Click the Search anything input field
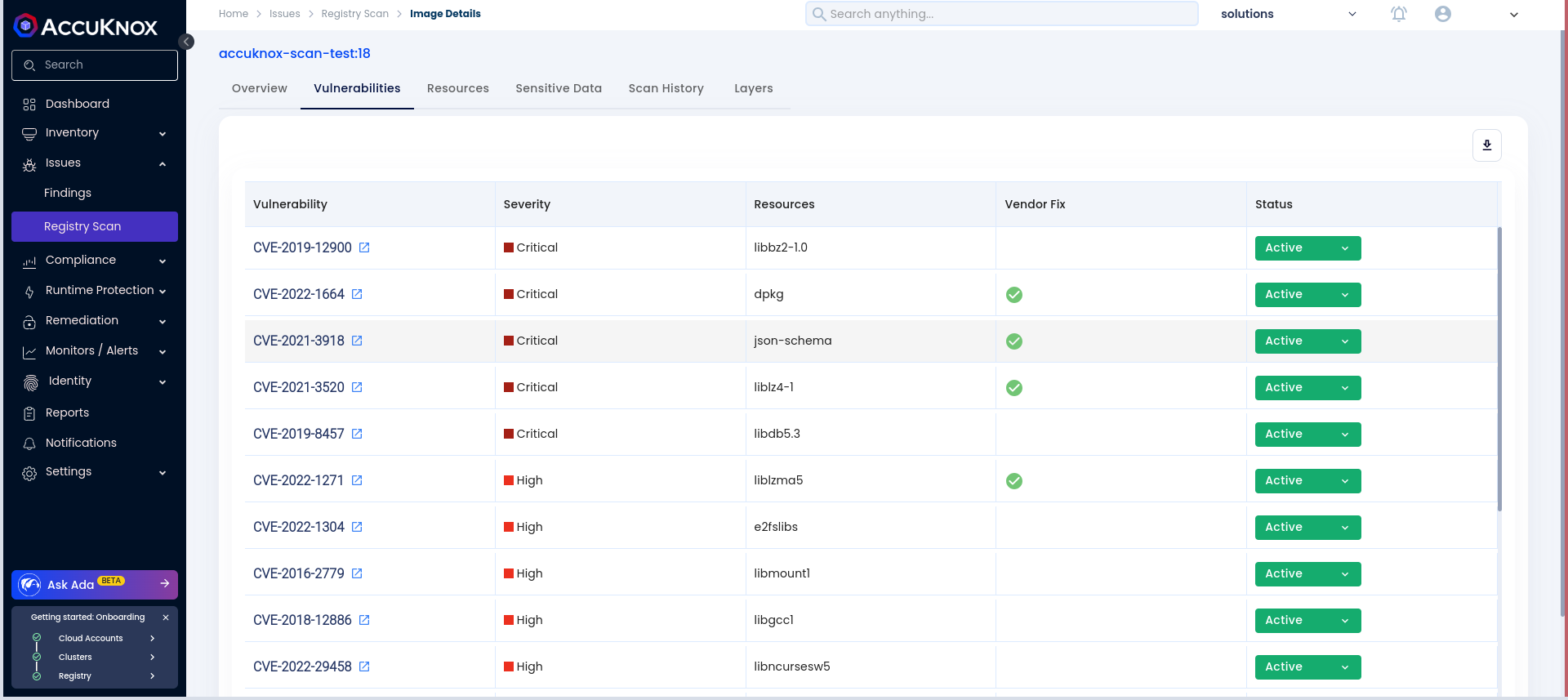The height and width of the screenshot is (700, 1568). (x=1002, y=14)
